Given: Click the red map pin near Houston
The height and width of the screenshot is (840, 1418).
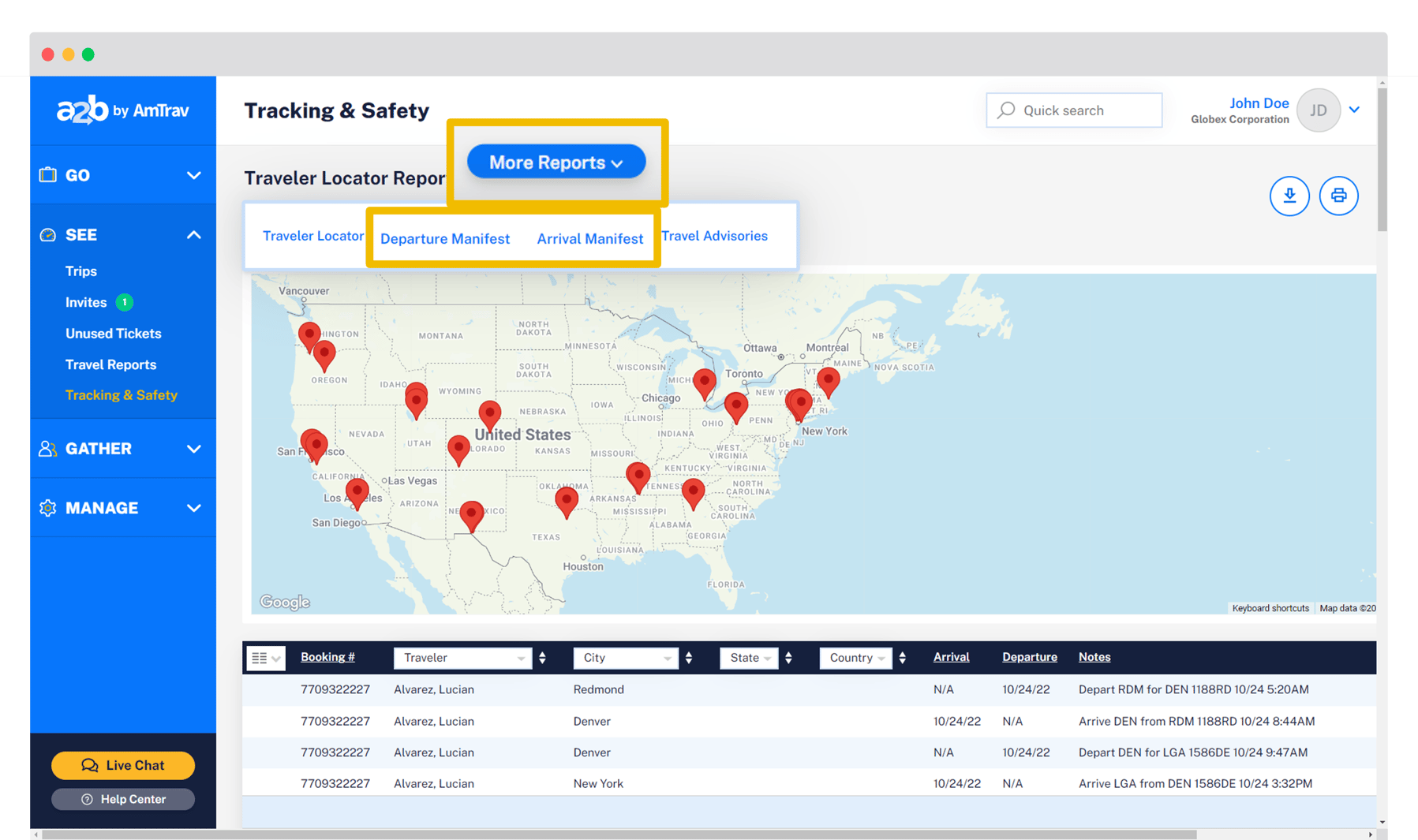Looking at the screenshot, I should coord(567,502).
